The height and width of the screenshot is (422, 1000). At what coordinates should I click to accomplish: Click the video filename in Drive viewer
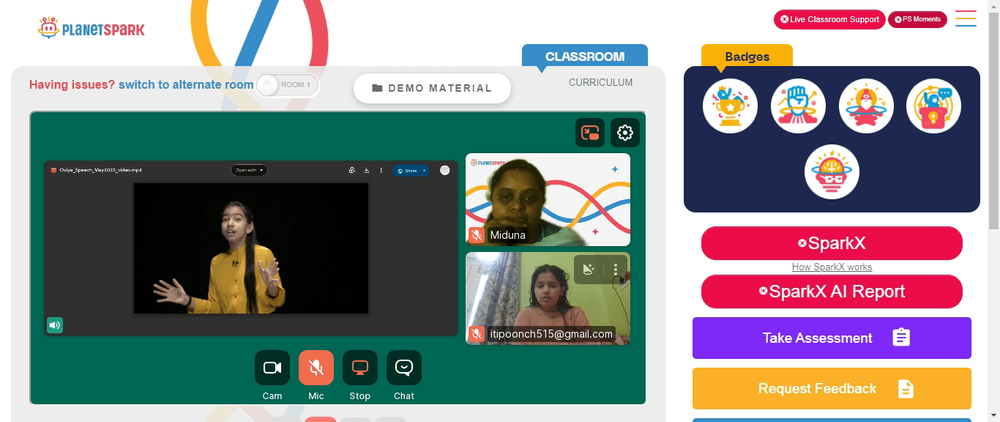(x=101, y=170)
